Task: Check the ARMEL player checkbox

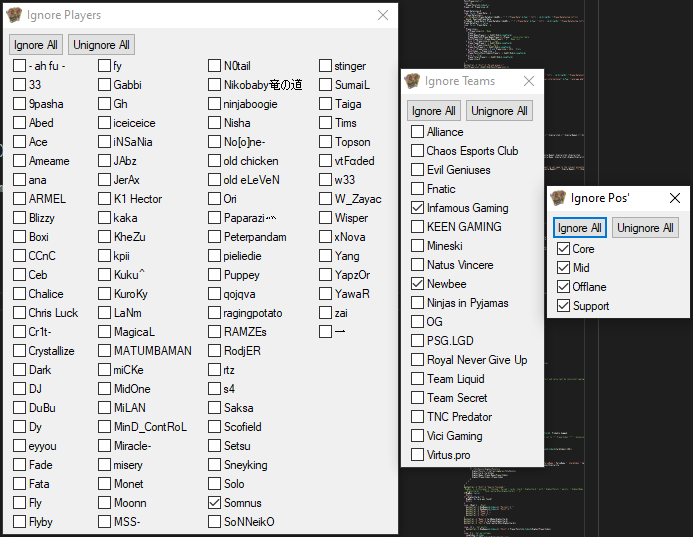Action: tap(19, 198)
